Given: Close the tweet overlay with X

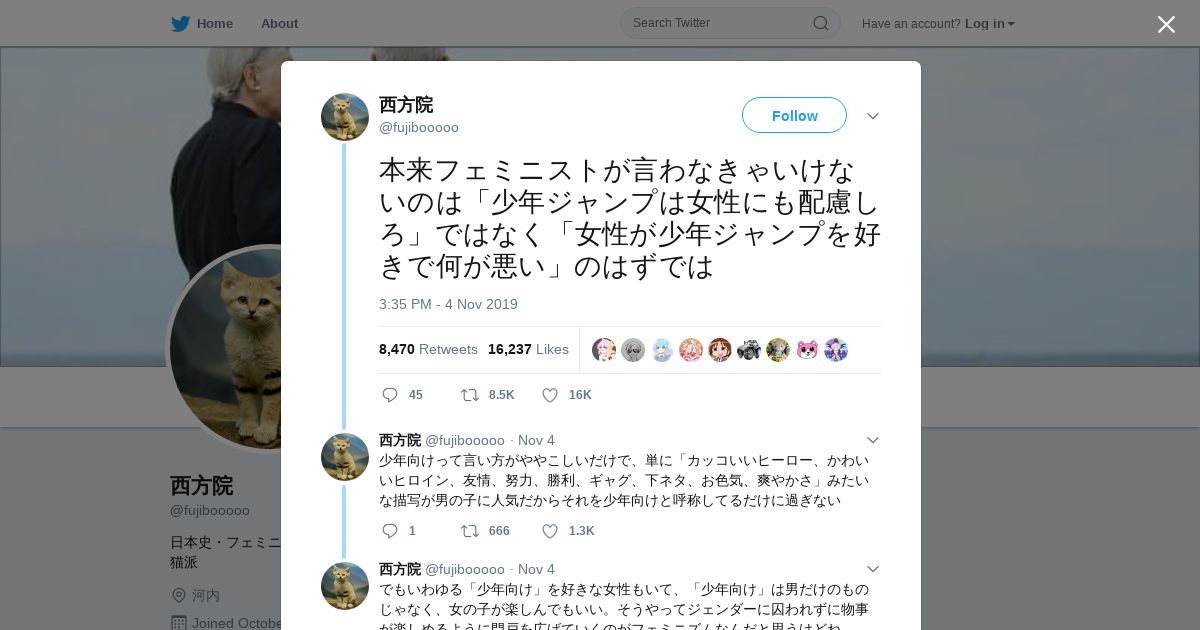Looking at the screenshot, I should pos(1166,24).
